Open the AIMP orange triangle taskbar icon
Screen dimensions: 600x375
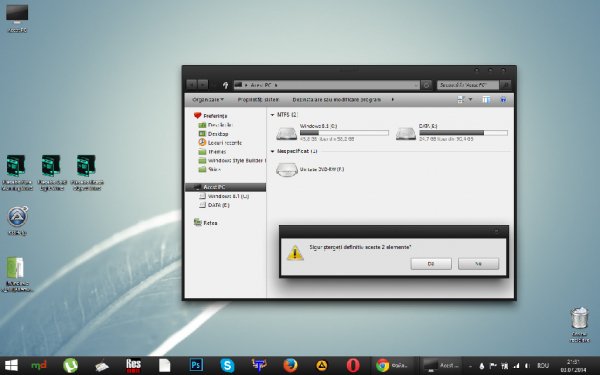pyautogui.click(x=322, y=366)
